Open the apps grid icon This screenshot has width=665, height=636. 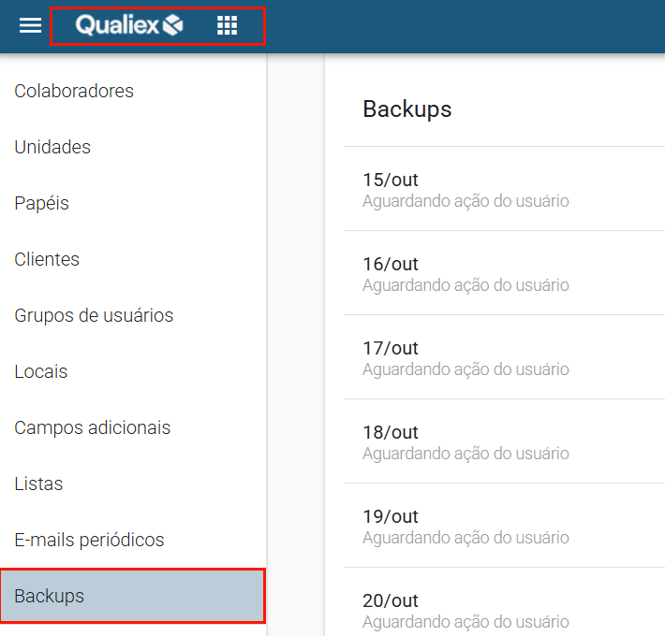point(227,26)
